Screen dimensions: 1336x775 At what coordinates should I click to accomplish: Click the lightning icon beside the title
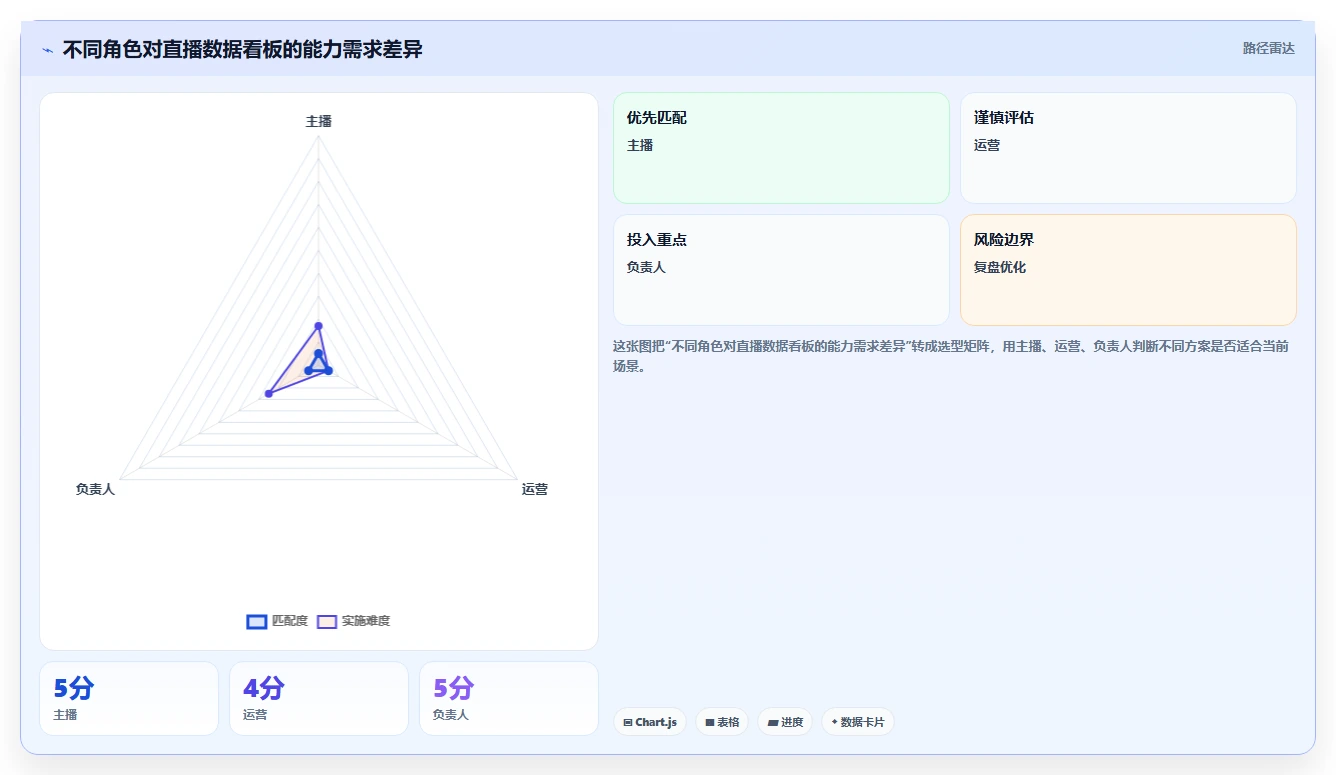[x=47, y=50]
